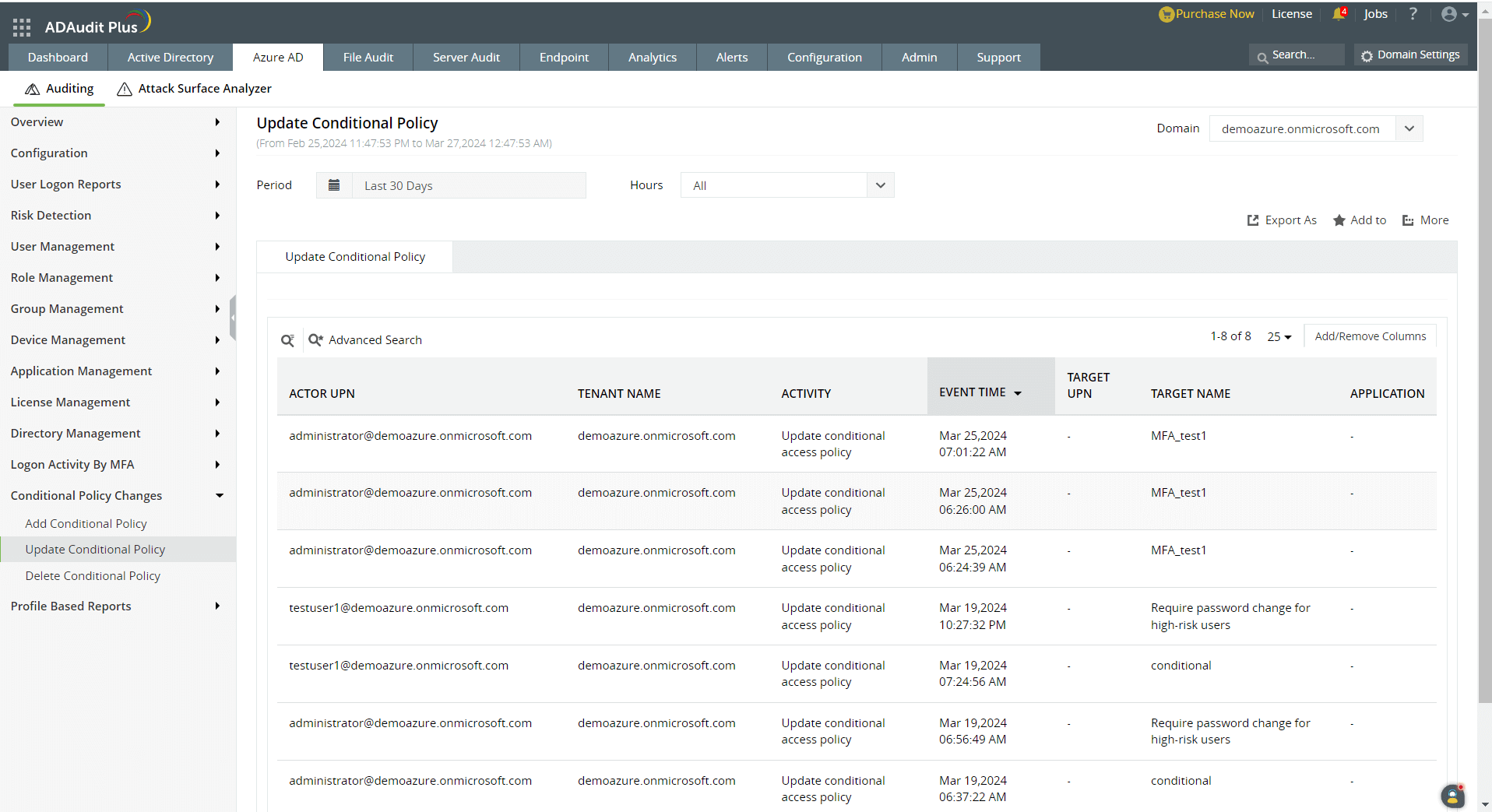This screenshot has width=1492, height=812.
Task: Open the notifications bell with 4 alerts
Action: (x=1339, y=13)
